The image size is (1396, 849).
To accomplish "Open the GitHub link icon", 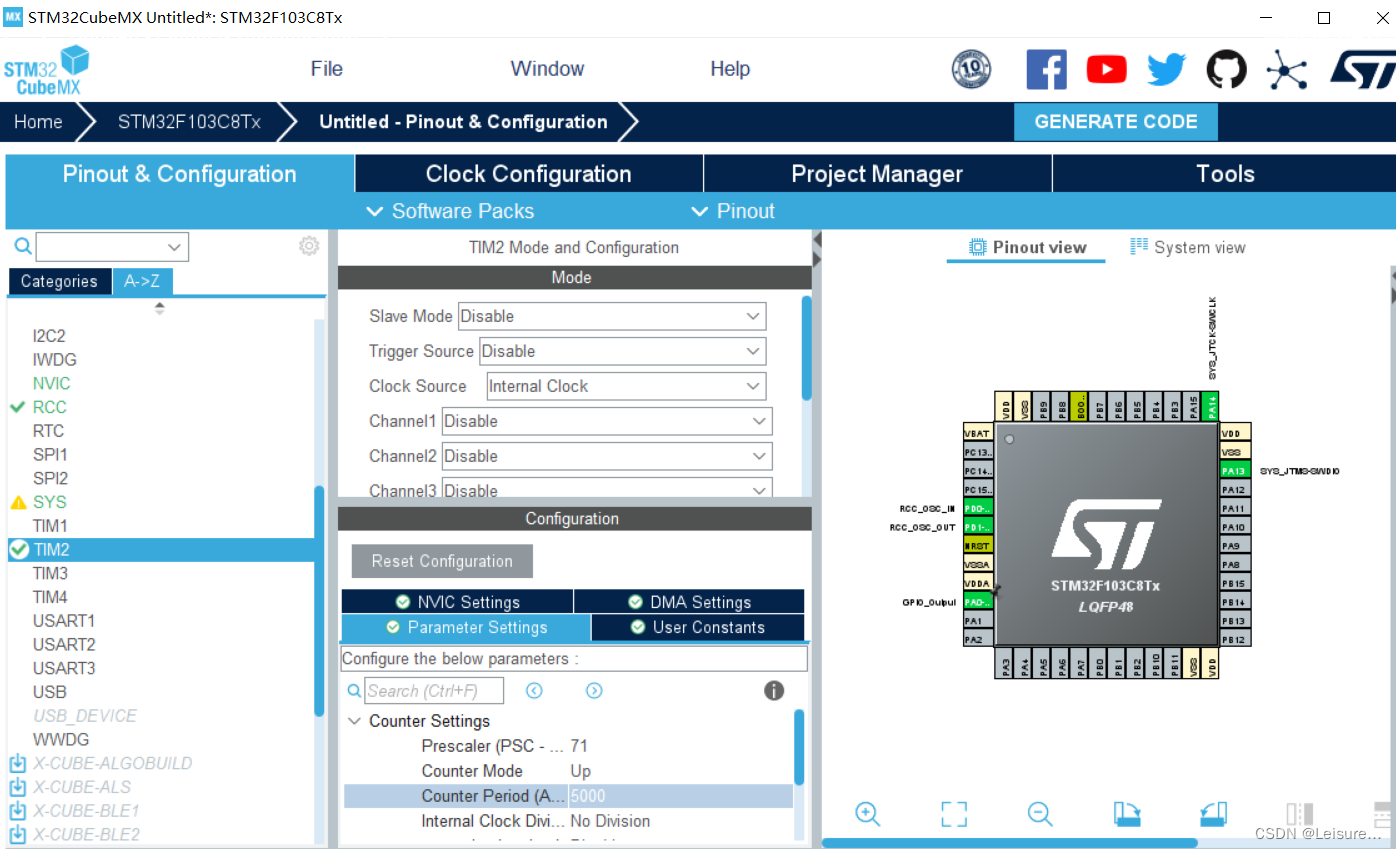I will (x=1226, y=69).
